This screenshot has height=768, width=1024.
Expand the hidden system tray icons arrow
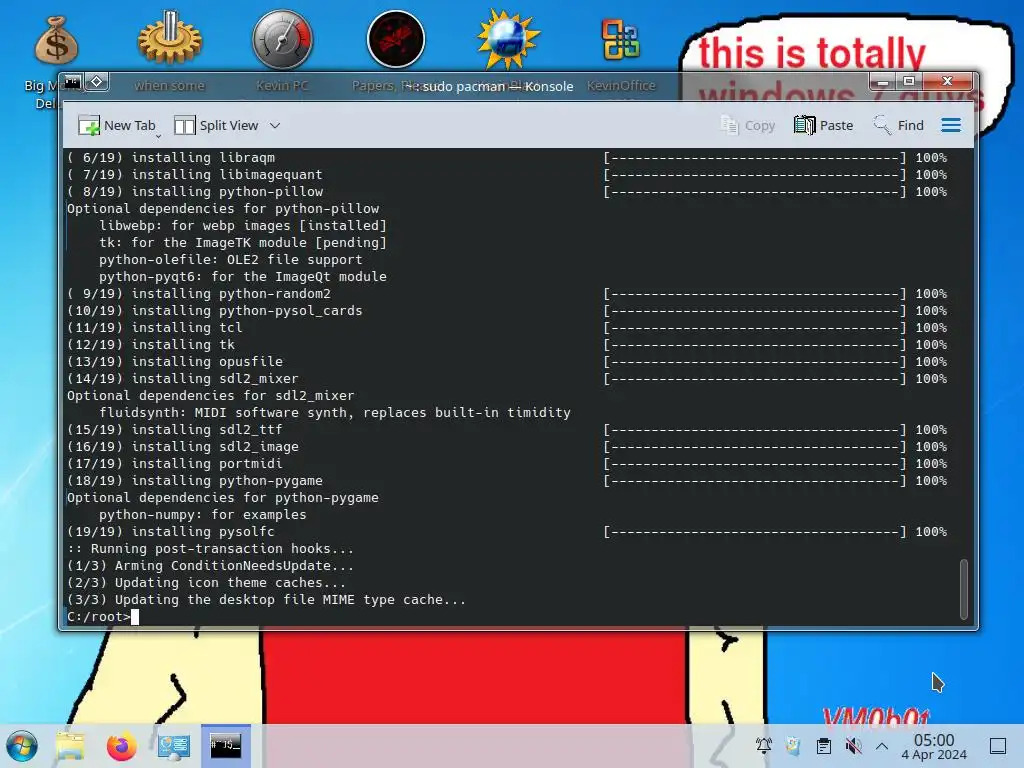point(882,746)
